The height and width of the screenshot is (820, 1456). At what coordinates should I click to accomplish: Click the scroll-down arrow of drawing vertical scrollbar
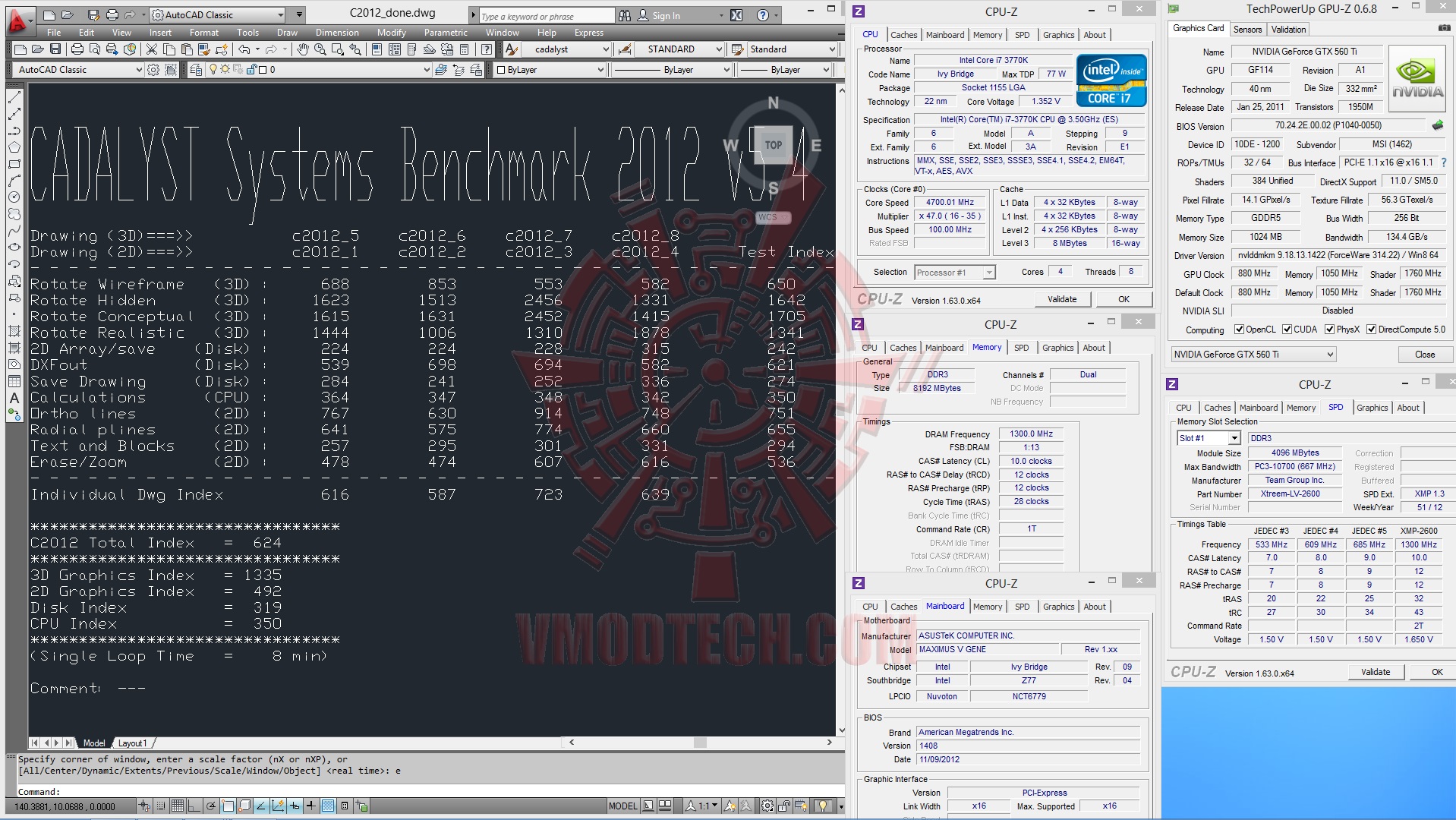click(x=840, y=730)
